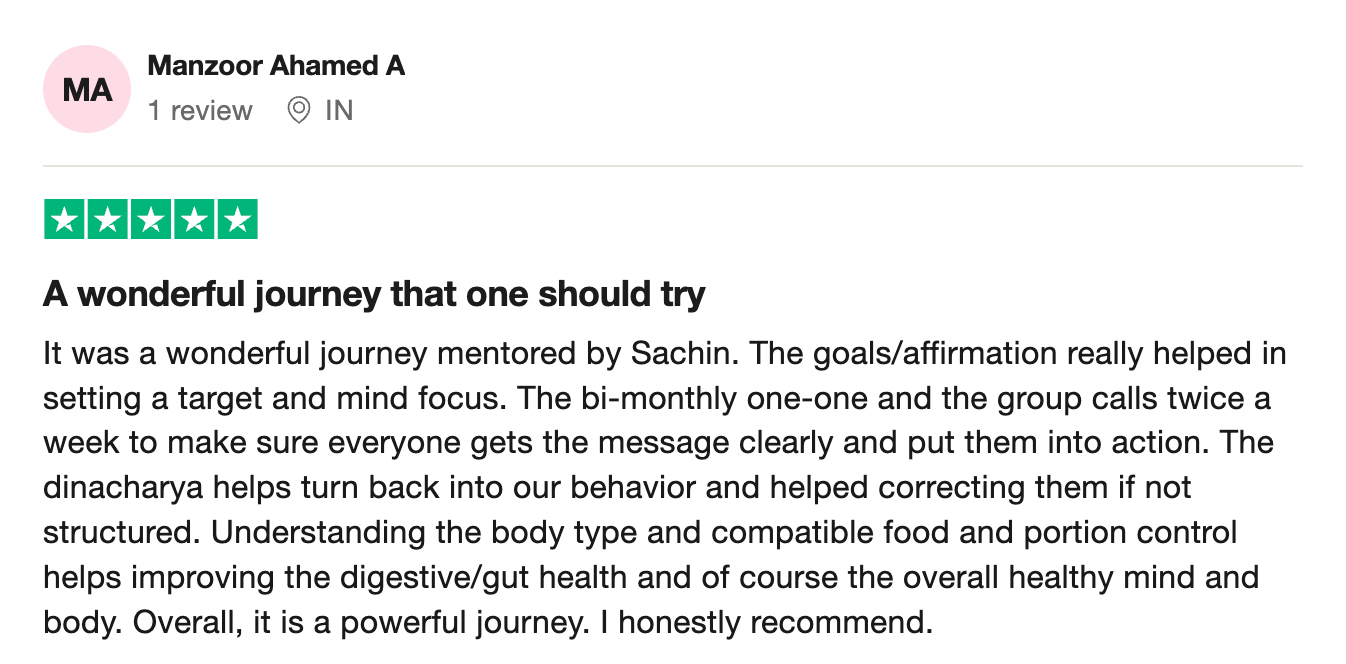Click the "IN" country code label
Screen dimensions: 1346x664
tap(339, 110)
